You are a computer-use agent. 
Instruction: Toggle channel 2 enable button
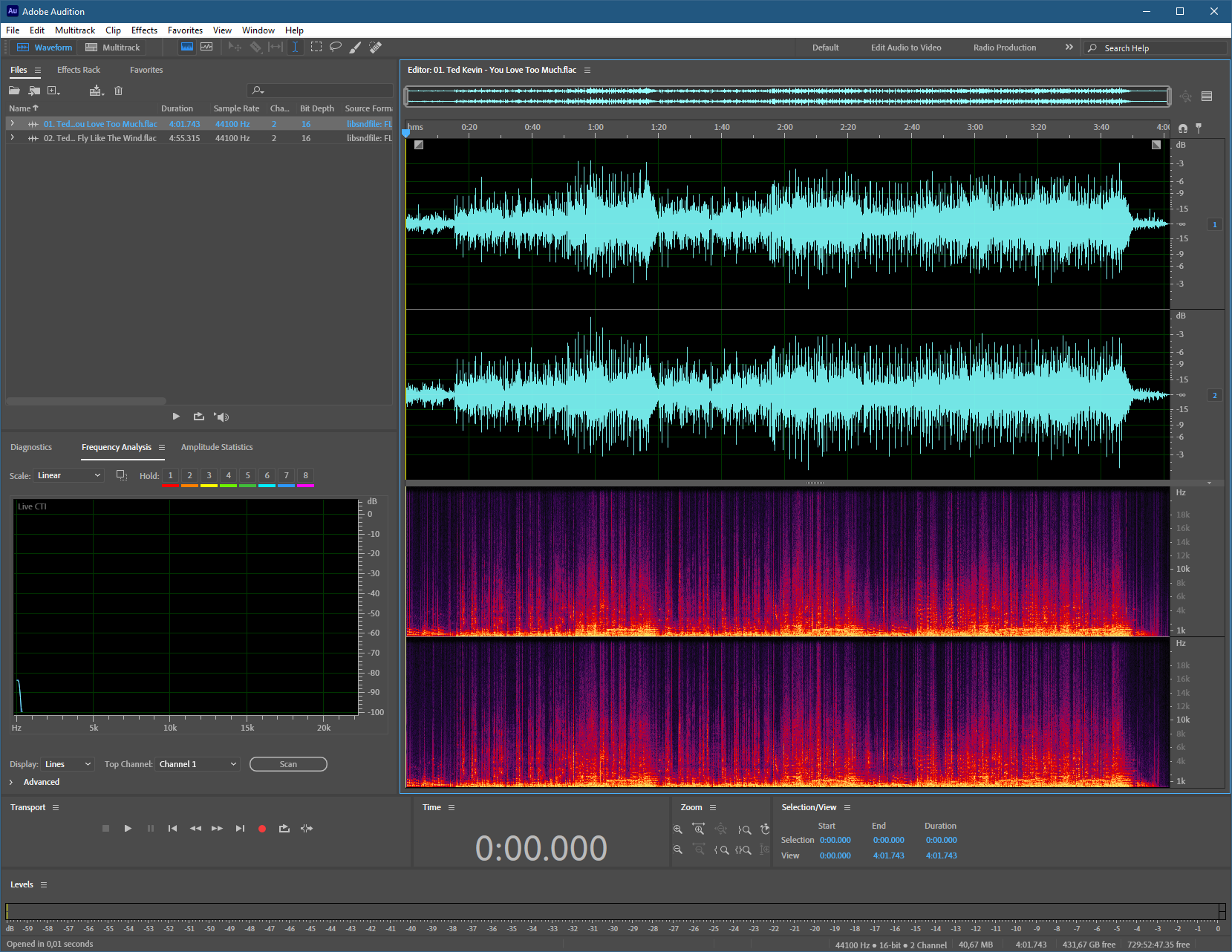click(x=1215, y=395)
